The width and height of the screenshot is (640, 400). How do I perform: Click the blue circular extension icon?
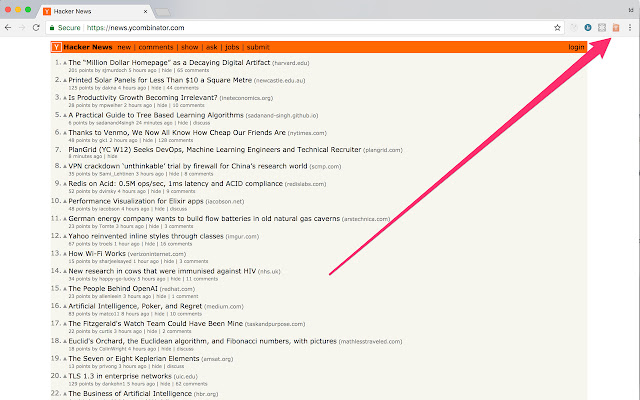[588, 28]
